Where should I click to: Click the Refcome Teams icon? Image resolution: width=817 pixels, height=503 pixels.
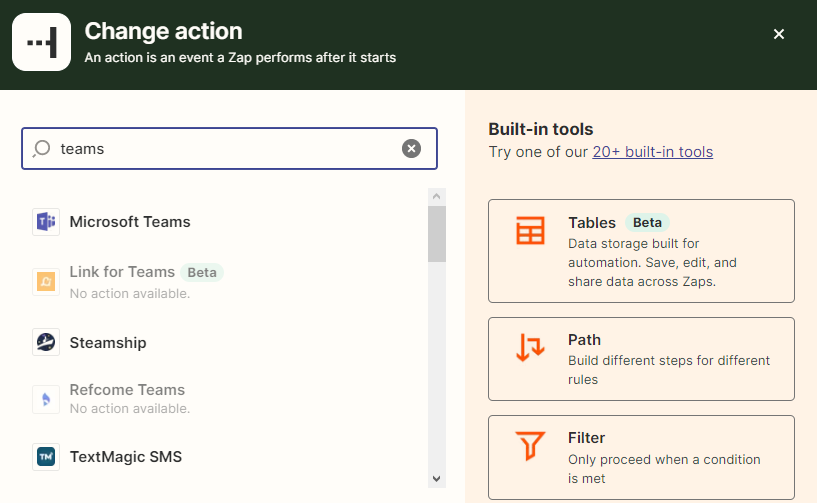46,399
